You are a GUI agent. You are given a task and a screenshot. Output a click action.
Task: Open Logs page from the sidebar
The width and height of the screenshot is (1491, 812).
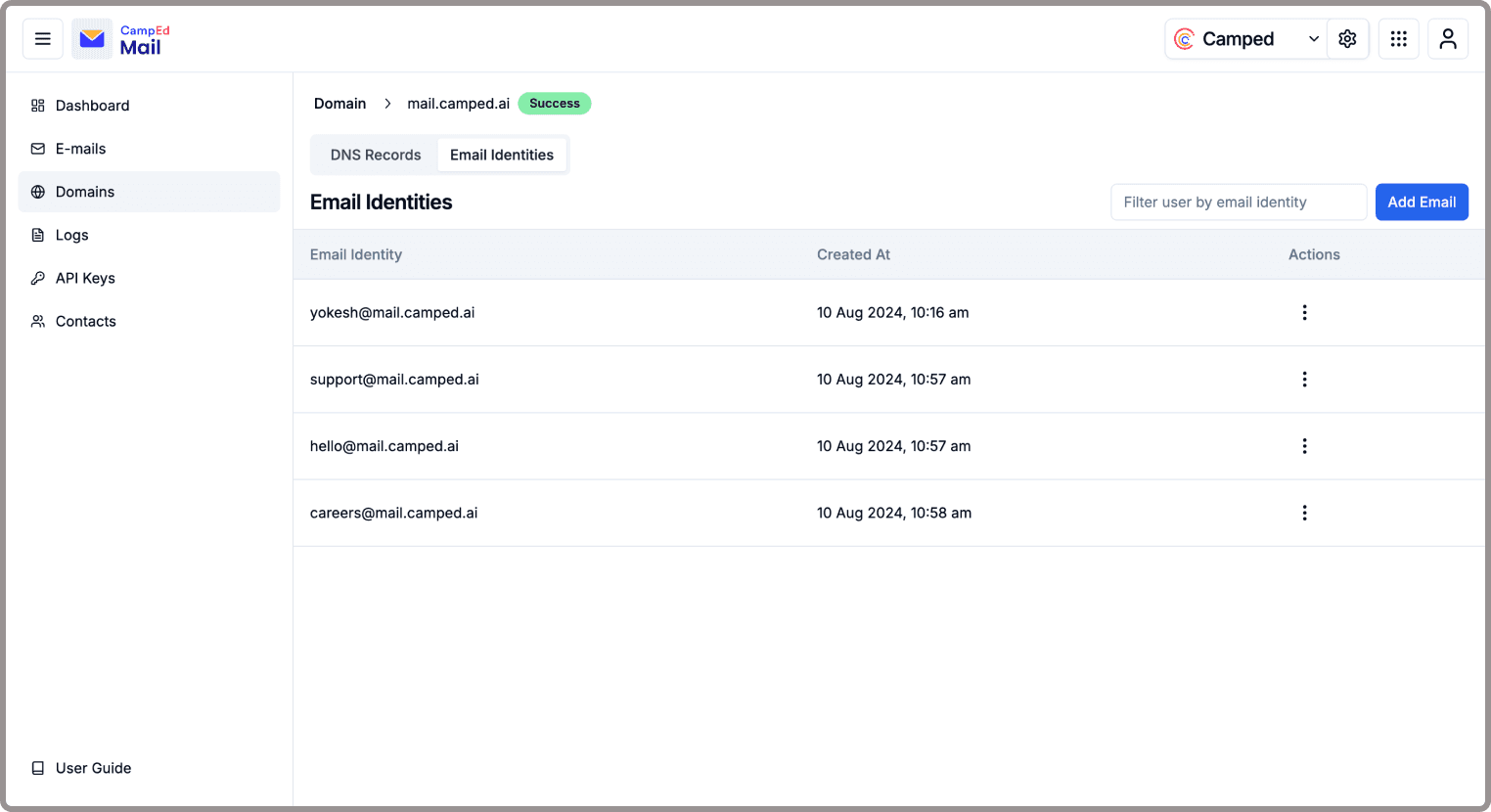click(149, 235)
